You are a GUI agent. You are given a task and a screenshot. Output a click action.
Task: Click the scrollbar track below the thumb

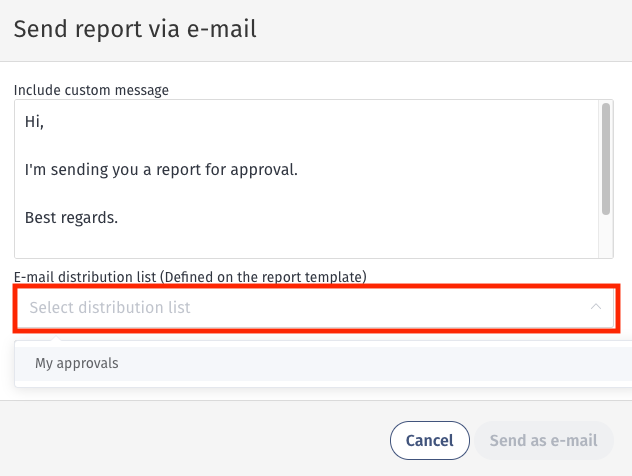pyautogui.click(x=606, y=237)
